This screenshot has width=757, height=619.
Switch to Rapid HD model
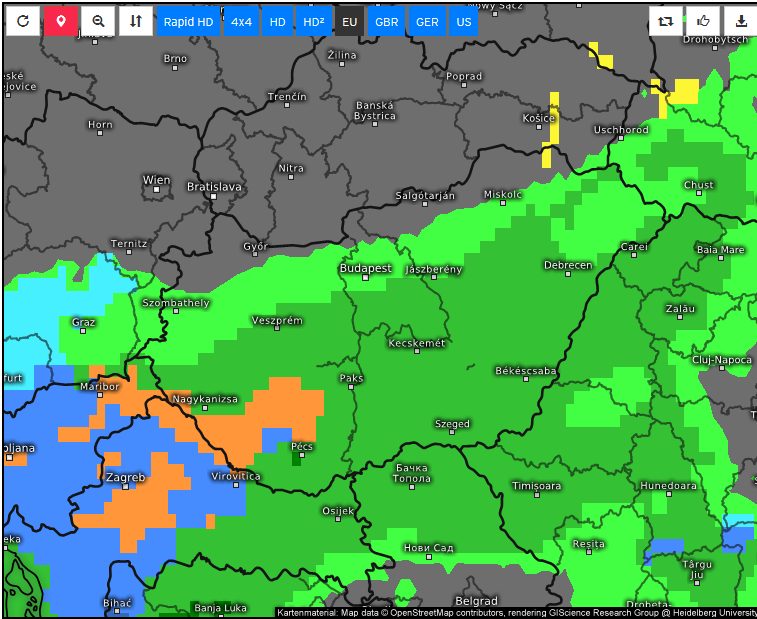188,22
